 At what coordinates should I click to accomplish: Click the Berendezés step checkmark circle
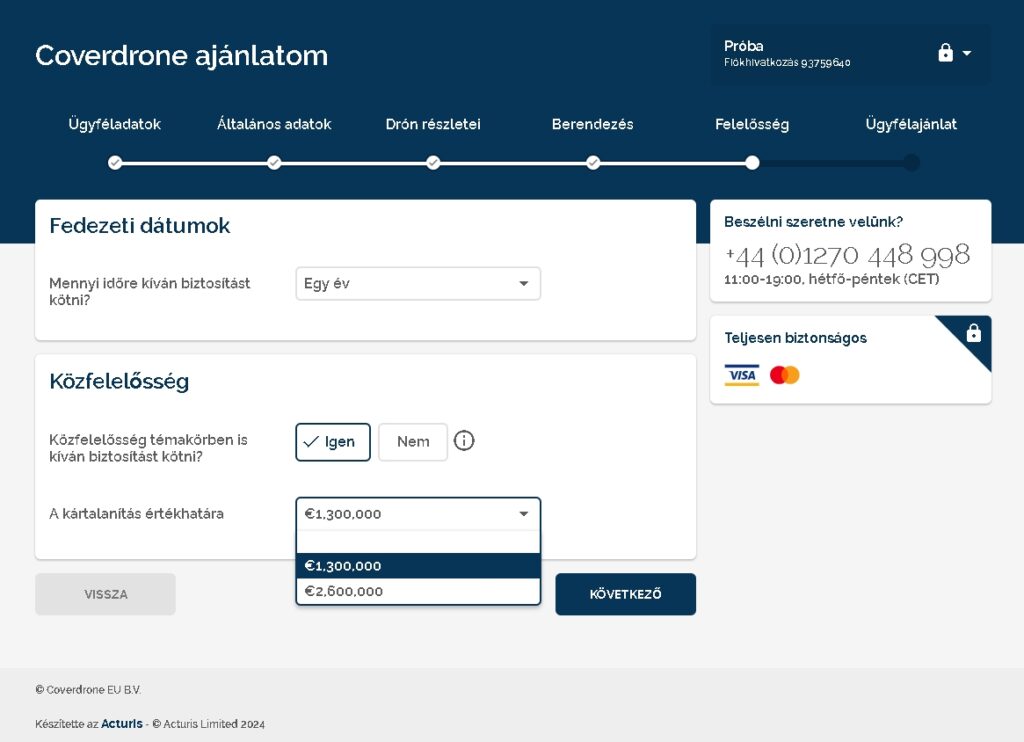(x=593, y=163)
